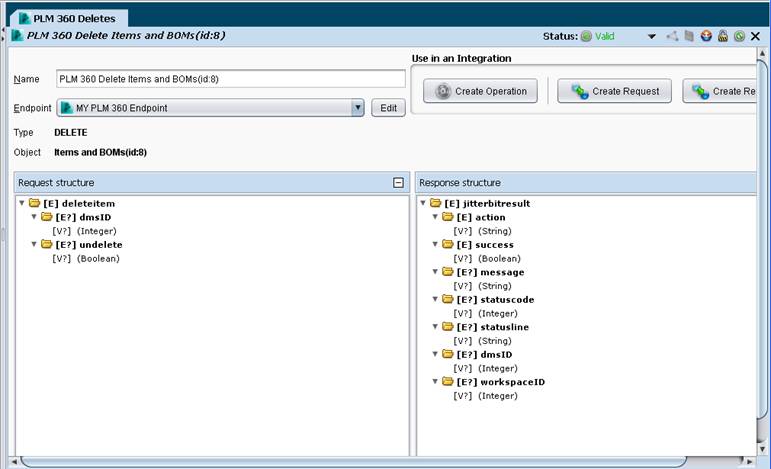
Task: Click the grayed share/dependencies icon in header
Action: 672,36
